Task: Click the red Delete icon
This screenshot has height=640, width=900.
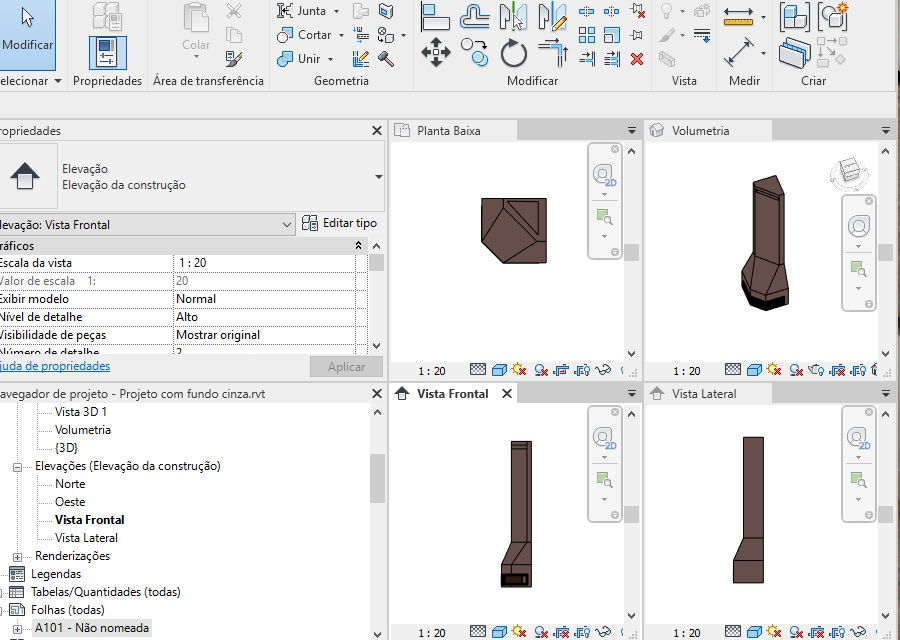Action: [637, 59]
